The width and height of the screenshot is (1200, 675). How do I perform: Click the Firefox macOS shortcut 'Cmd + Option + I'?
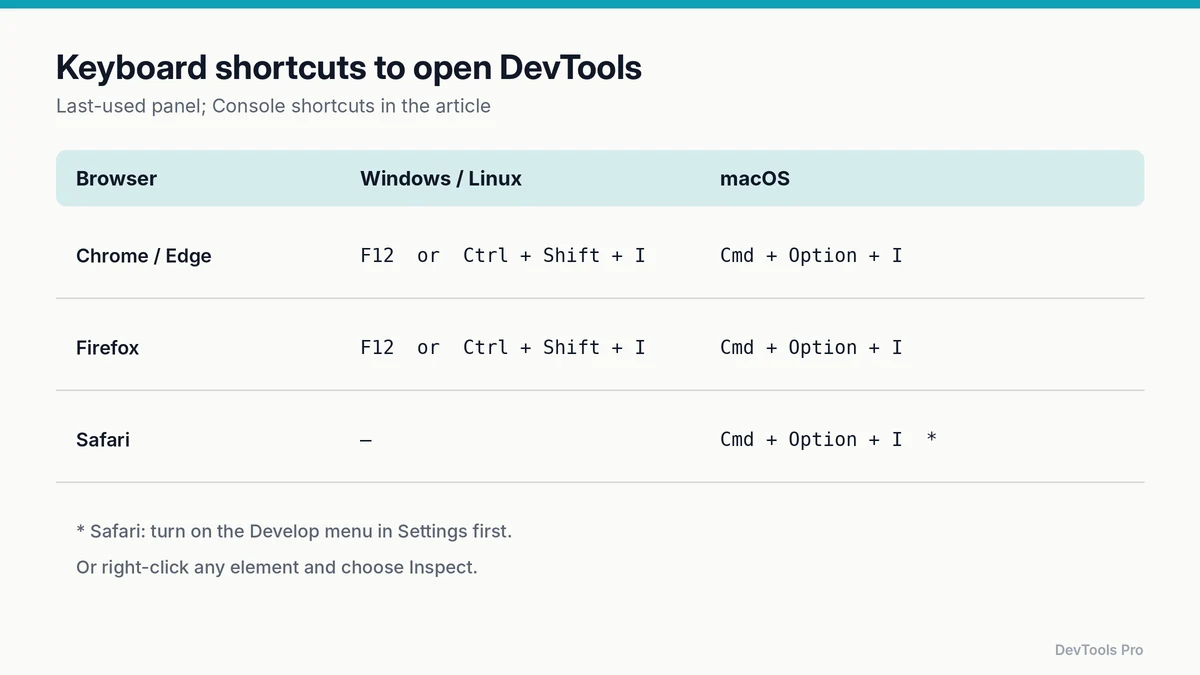click(x=811, y=348)
